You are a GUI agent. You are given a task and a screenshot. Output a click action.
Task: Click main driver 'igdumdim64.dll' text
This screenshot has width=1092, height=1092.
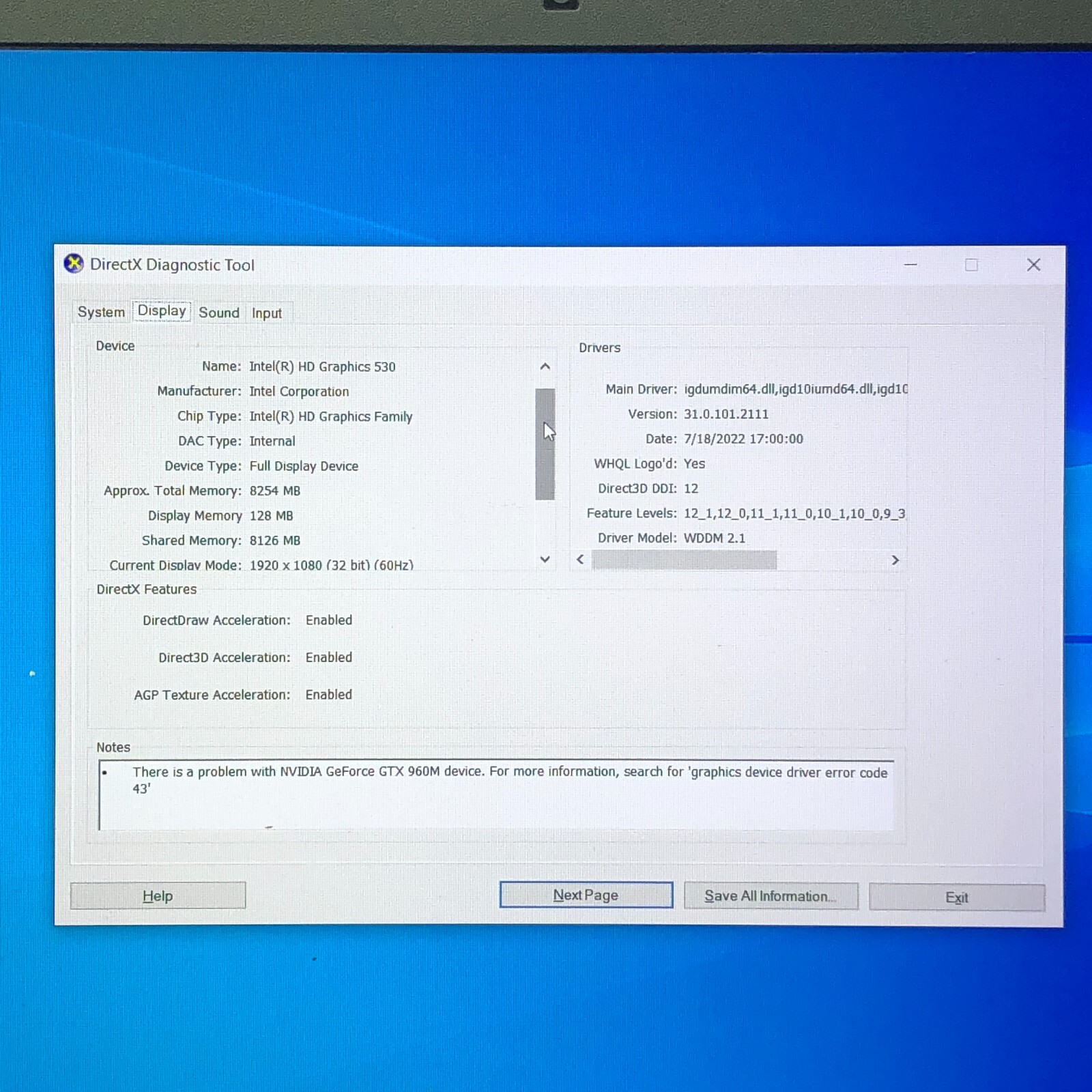click(x=729, y=389)
